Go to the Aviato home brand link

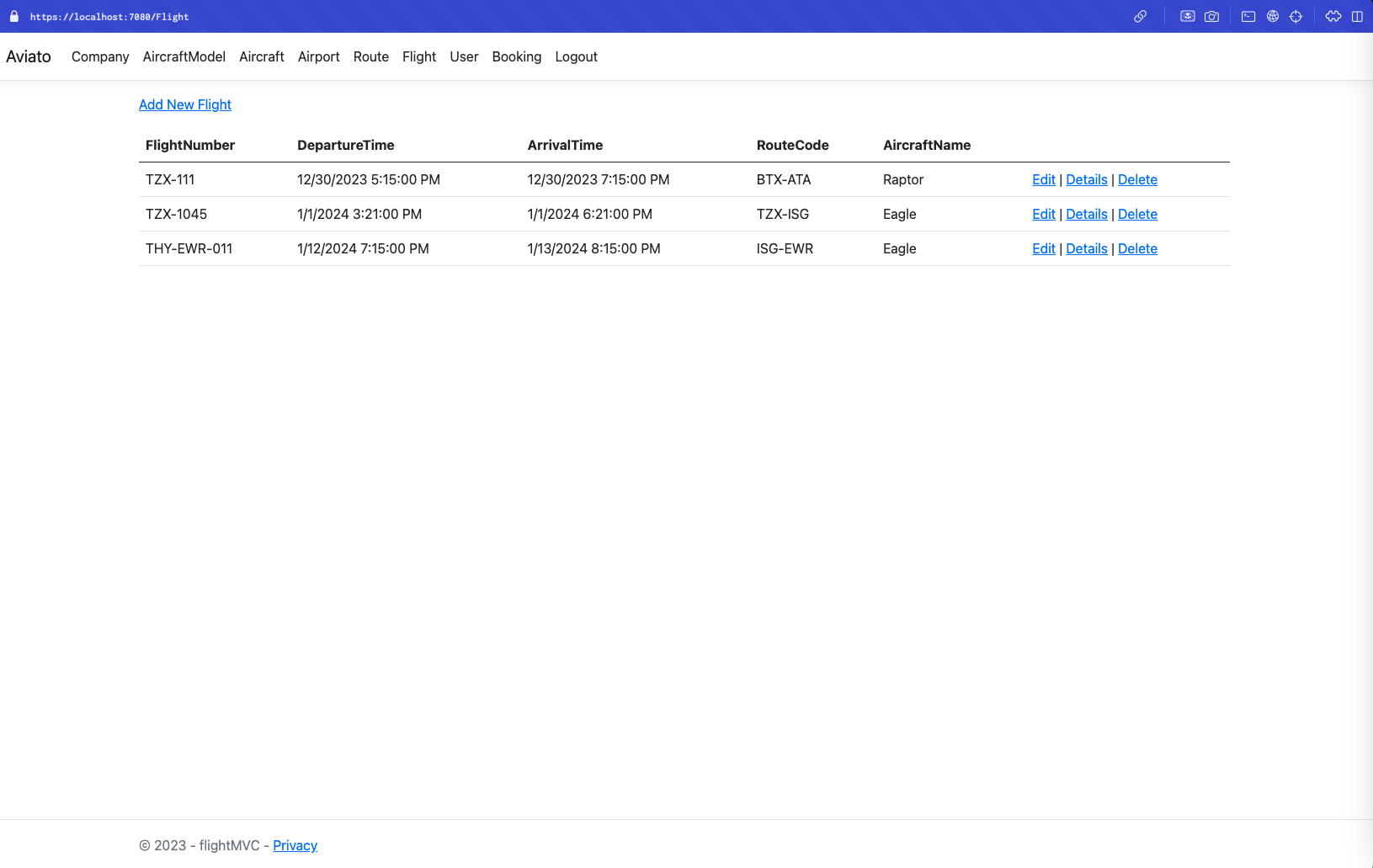pyautogui.click(x=29, y=56)
